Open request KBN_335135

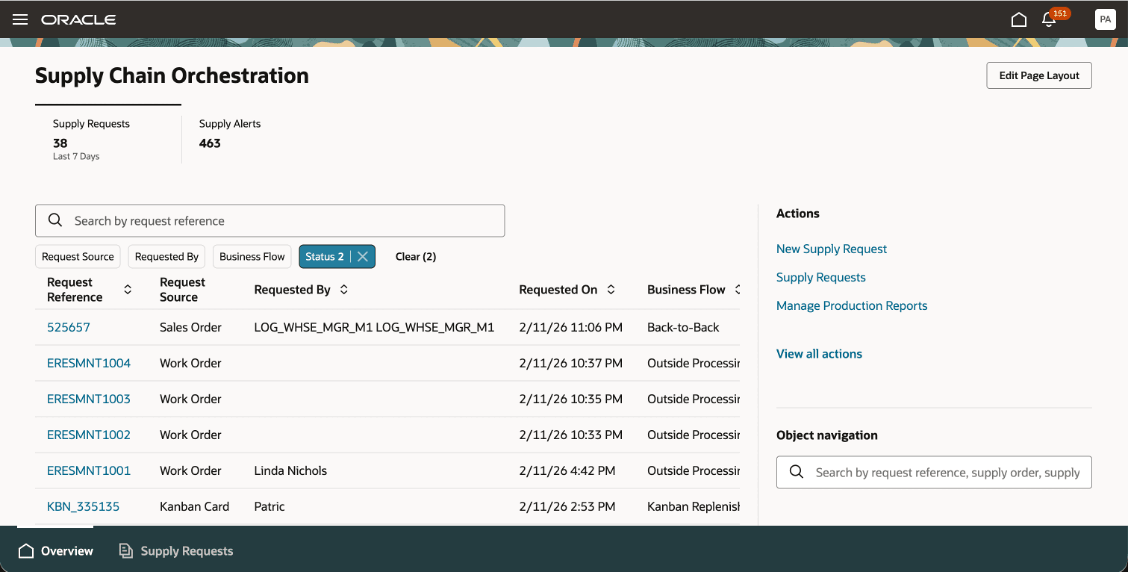click(x=83, y=507)
